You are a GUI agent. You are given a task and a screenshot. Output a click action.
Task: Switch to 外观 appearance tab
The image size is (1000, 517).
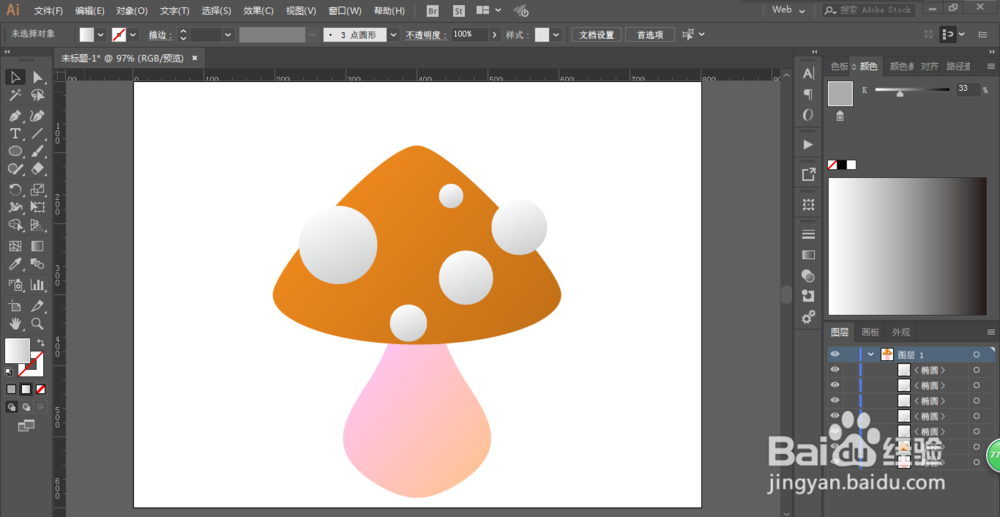[x=901, y=332]
